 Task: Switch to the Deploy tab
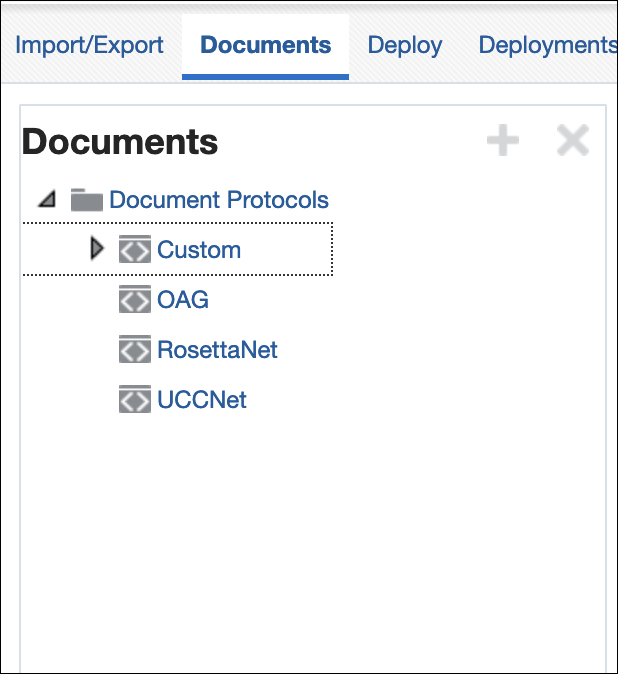pos(405,45)
